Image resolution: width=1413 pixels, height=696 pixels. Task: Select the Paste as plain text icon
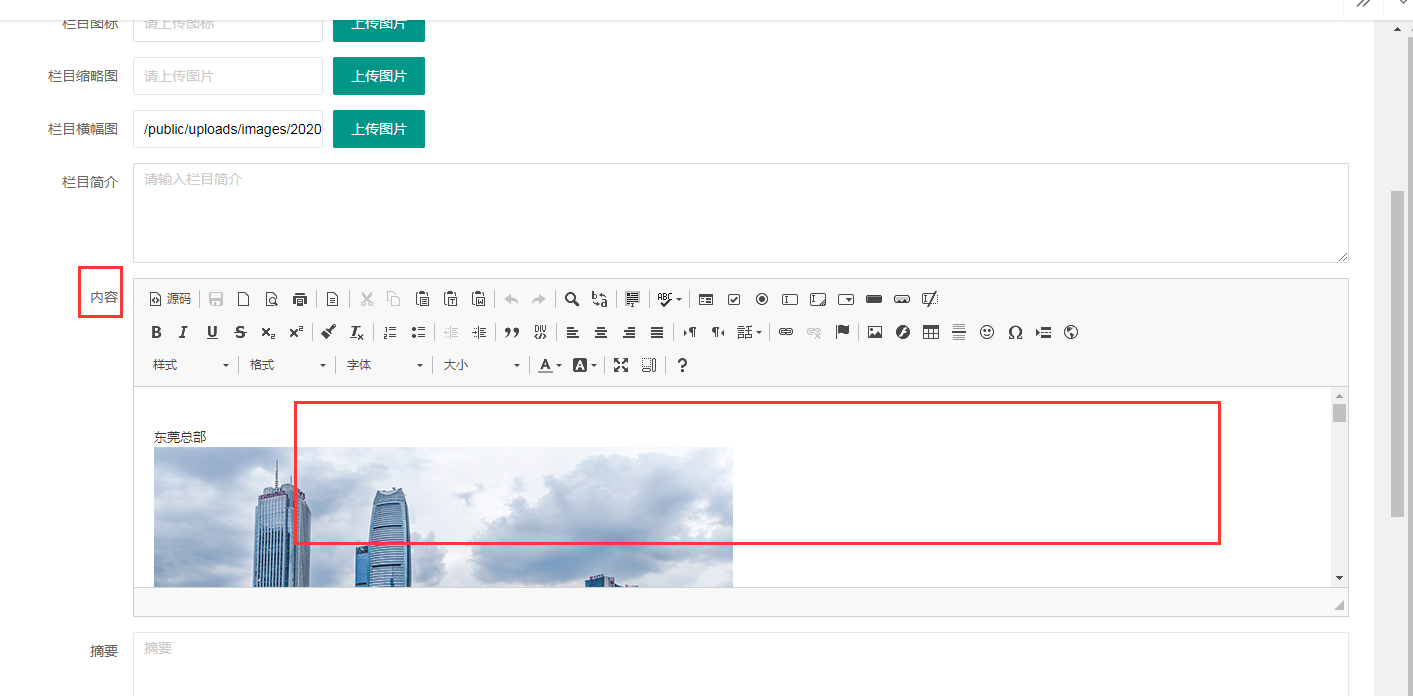click(x=450, y=299)
